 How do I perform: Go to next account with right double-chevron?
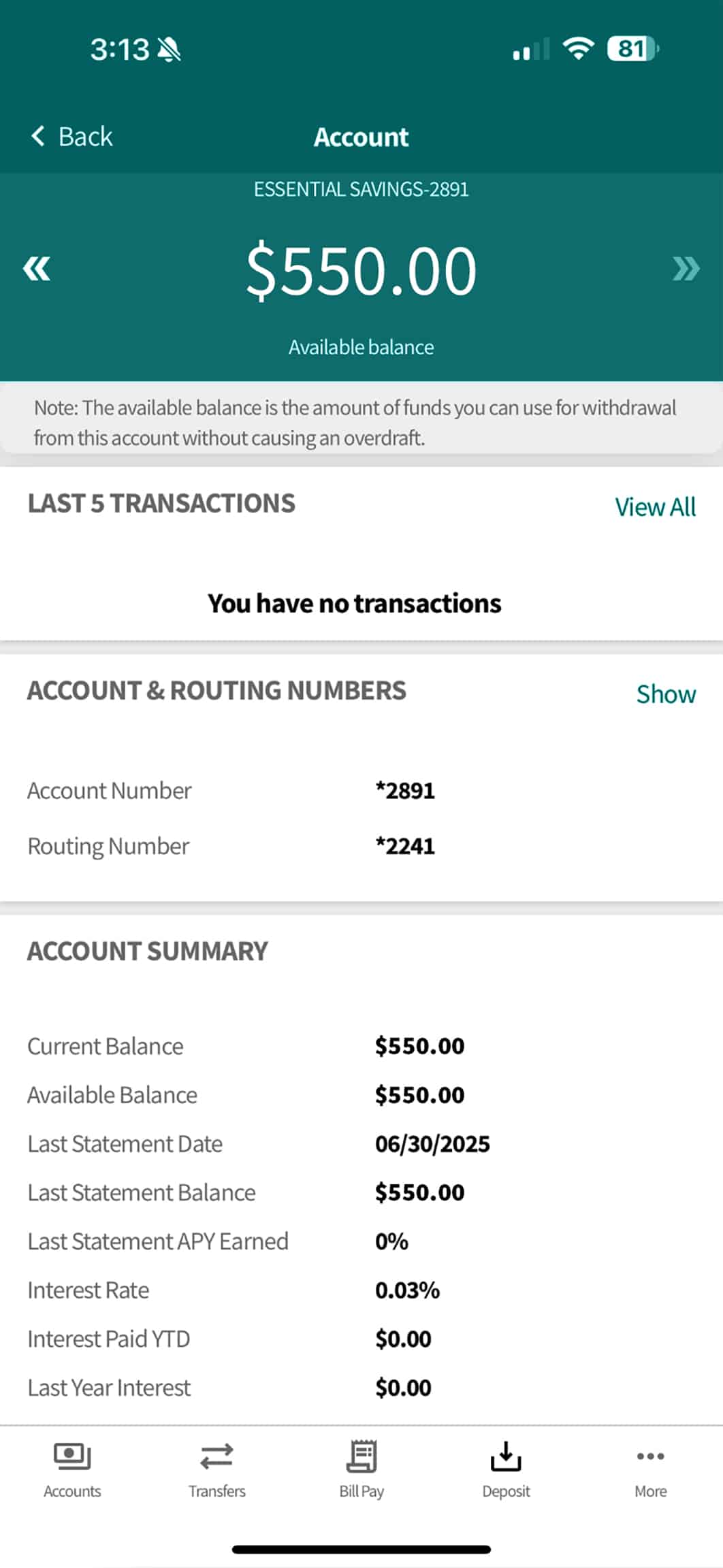[686, 269]
